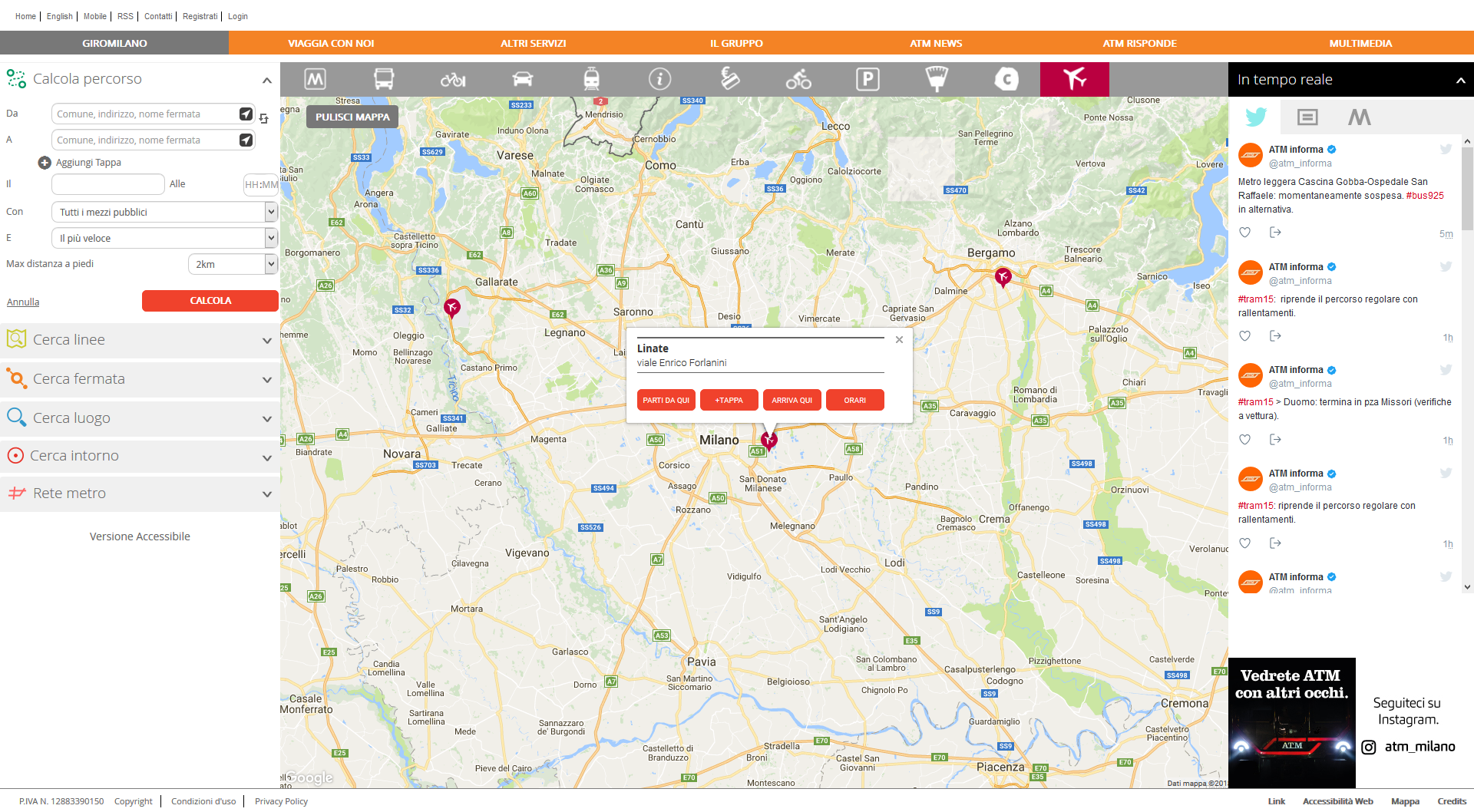Select the parking icon in map toolbar

pos(868,79)
